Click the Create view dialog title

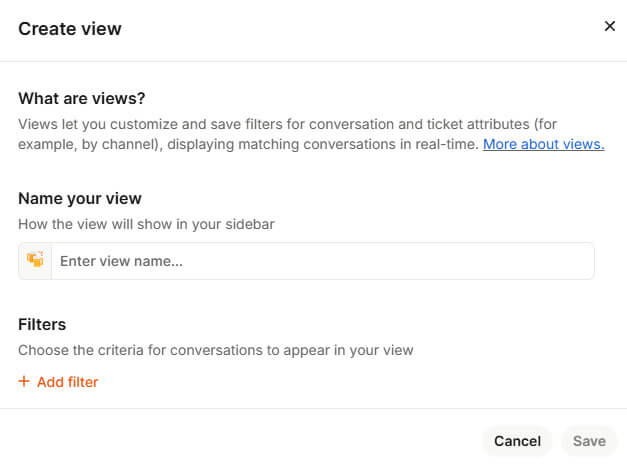point(70,29)
